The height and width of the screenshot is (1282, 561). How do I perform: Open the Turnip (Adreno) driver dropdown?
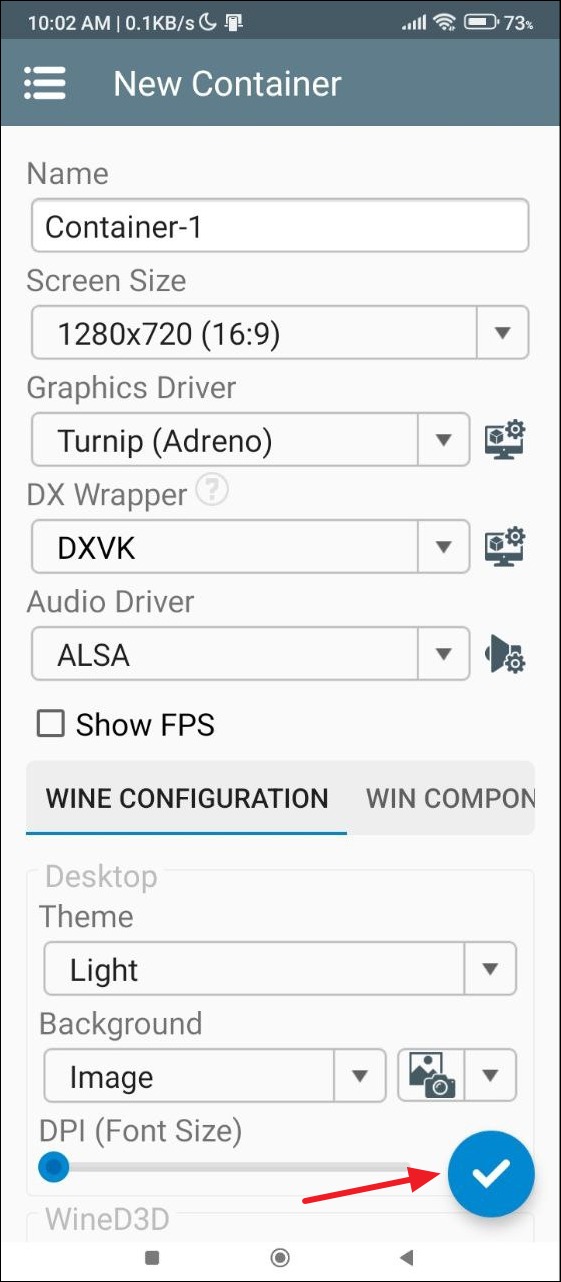[x=250, y=440]
